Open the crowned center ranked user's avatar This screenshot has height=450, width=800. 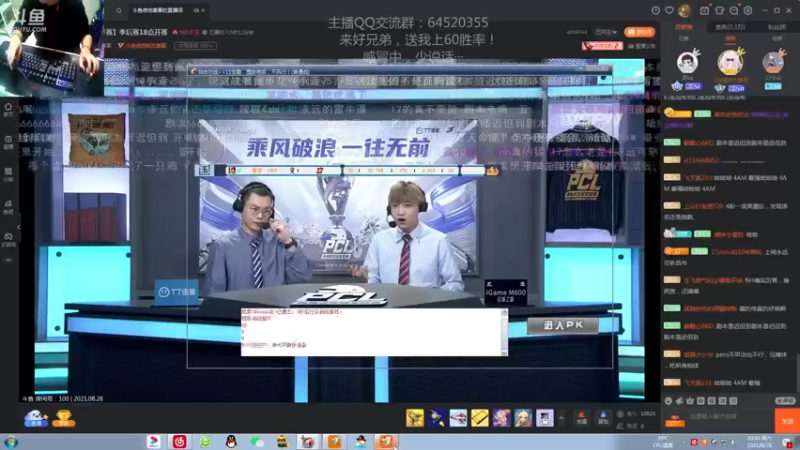pyautogui.click(x=730, y=62)
